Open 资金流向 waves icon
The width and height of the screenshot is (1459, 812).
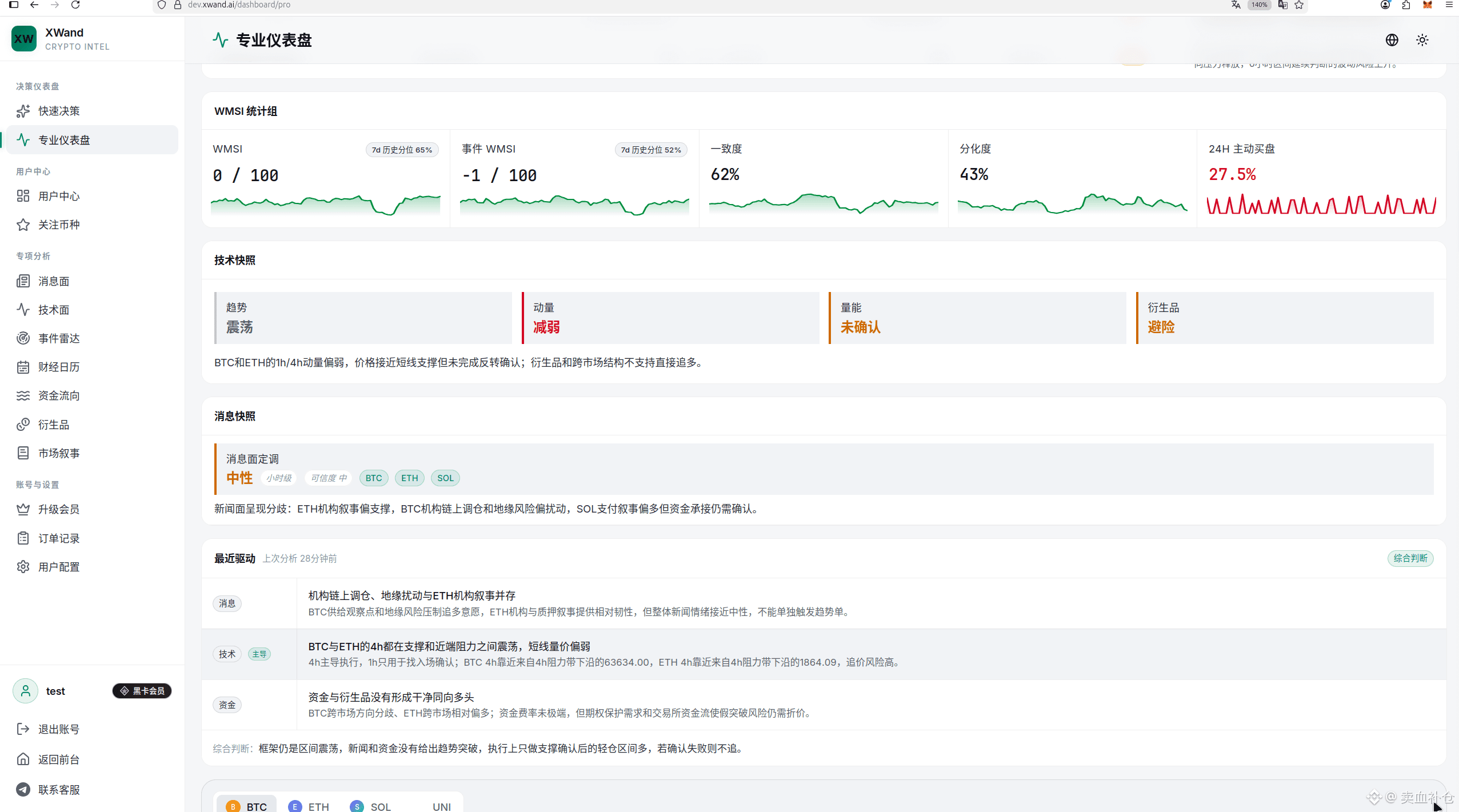pyautogui.click(x=23, y=395)
